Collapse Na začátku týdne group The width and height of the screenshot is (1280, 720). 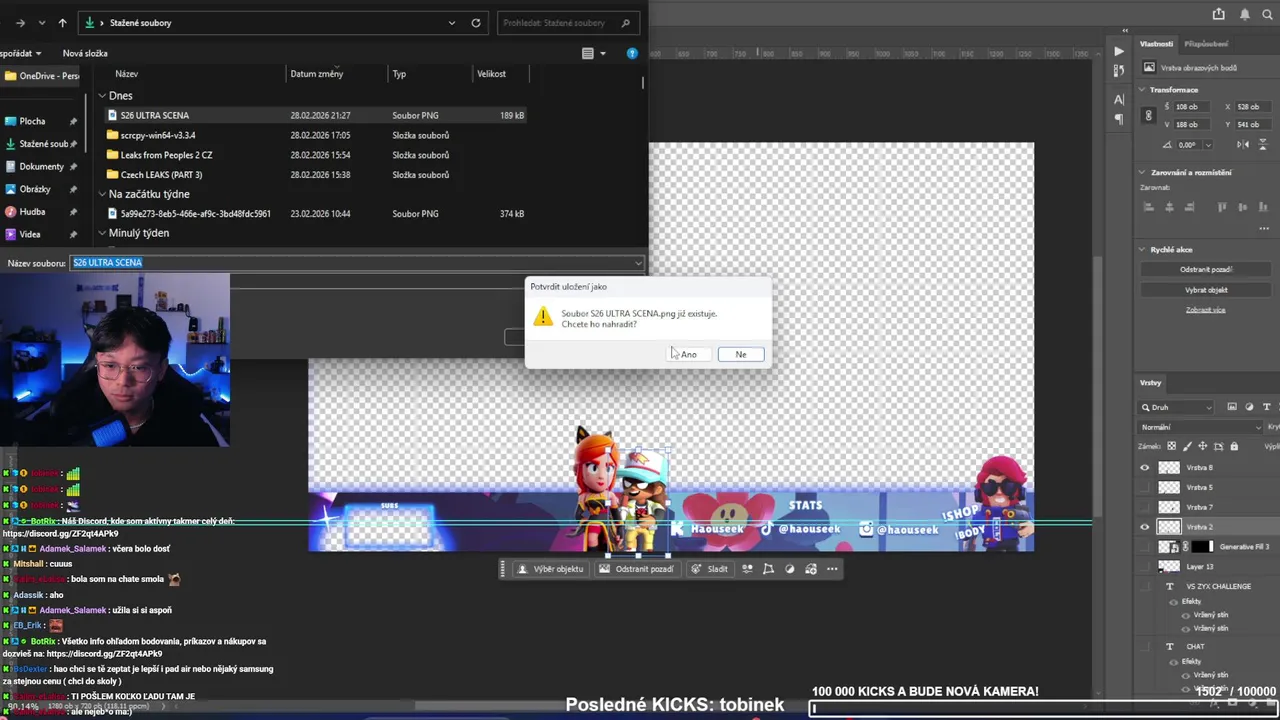click(x=102, y=194)
